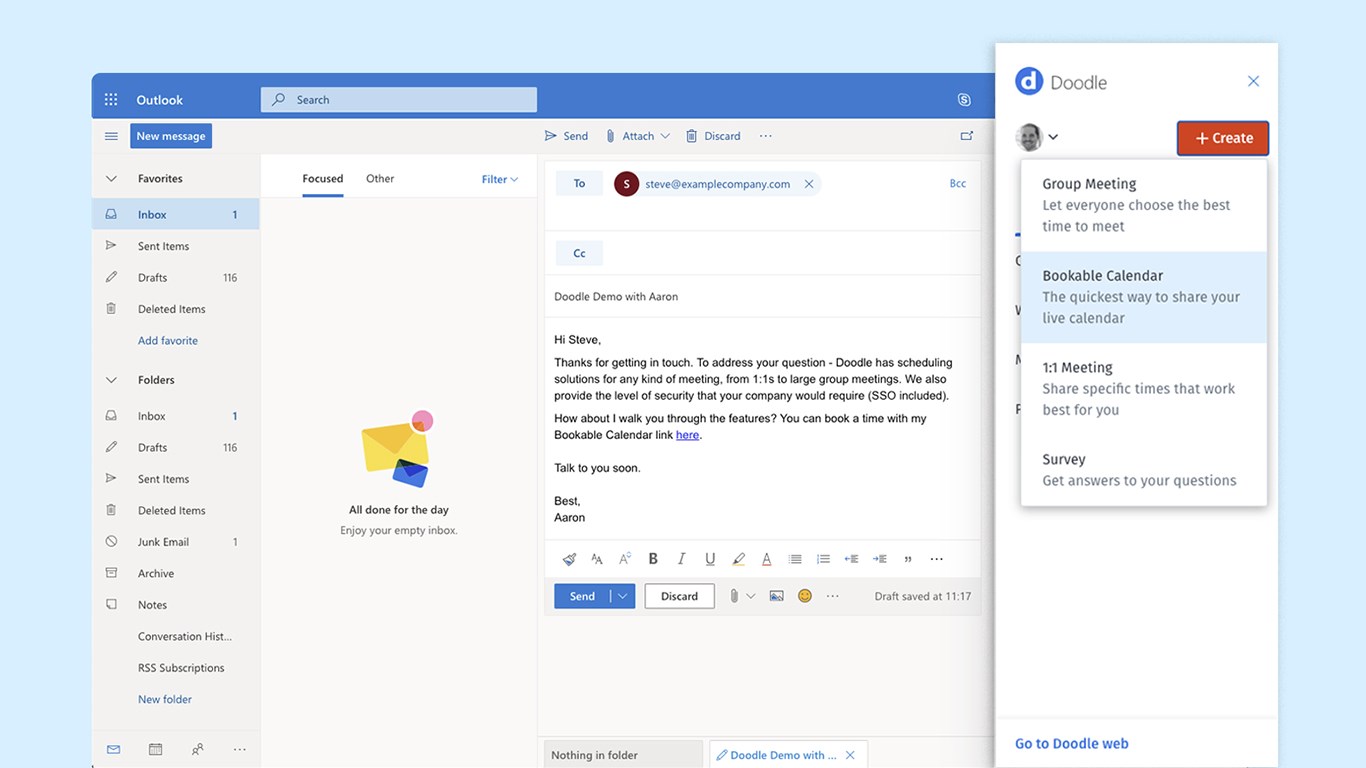
Task: Click the top toolbar Discard trash button
Action: click(714, 136)
